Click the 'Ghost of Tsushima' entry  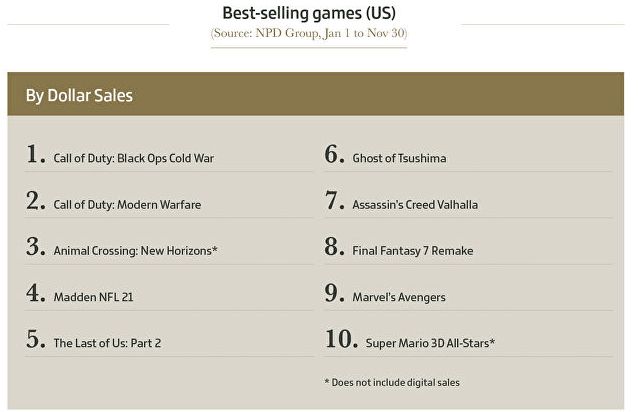pos(399,158)
